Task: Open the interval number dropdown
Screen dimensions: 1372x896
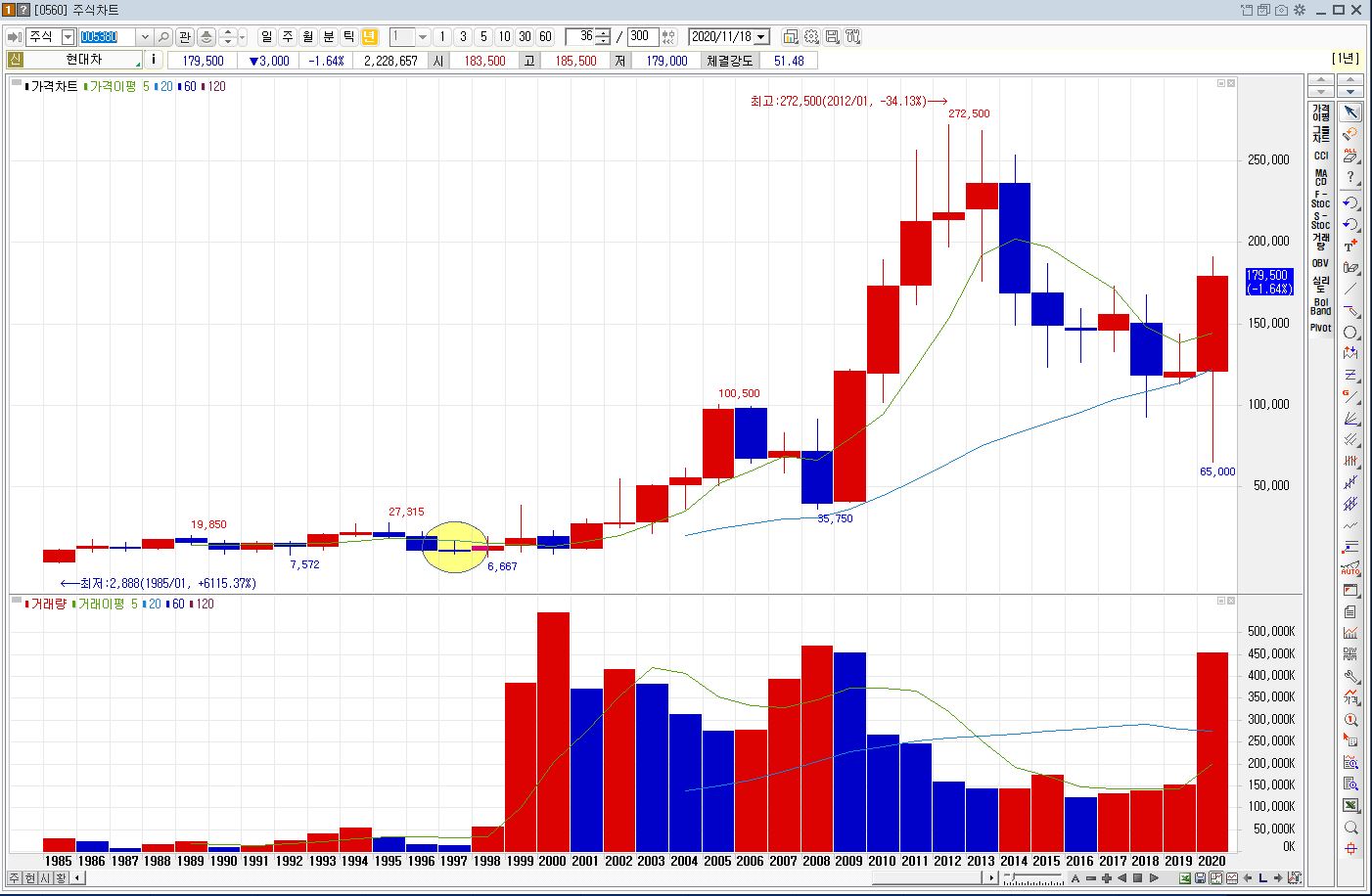Action: tap(423, 37)
